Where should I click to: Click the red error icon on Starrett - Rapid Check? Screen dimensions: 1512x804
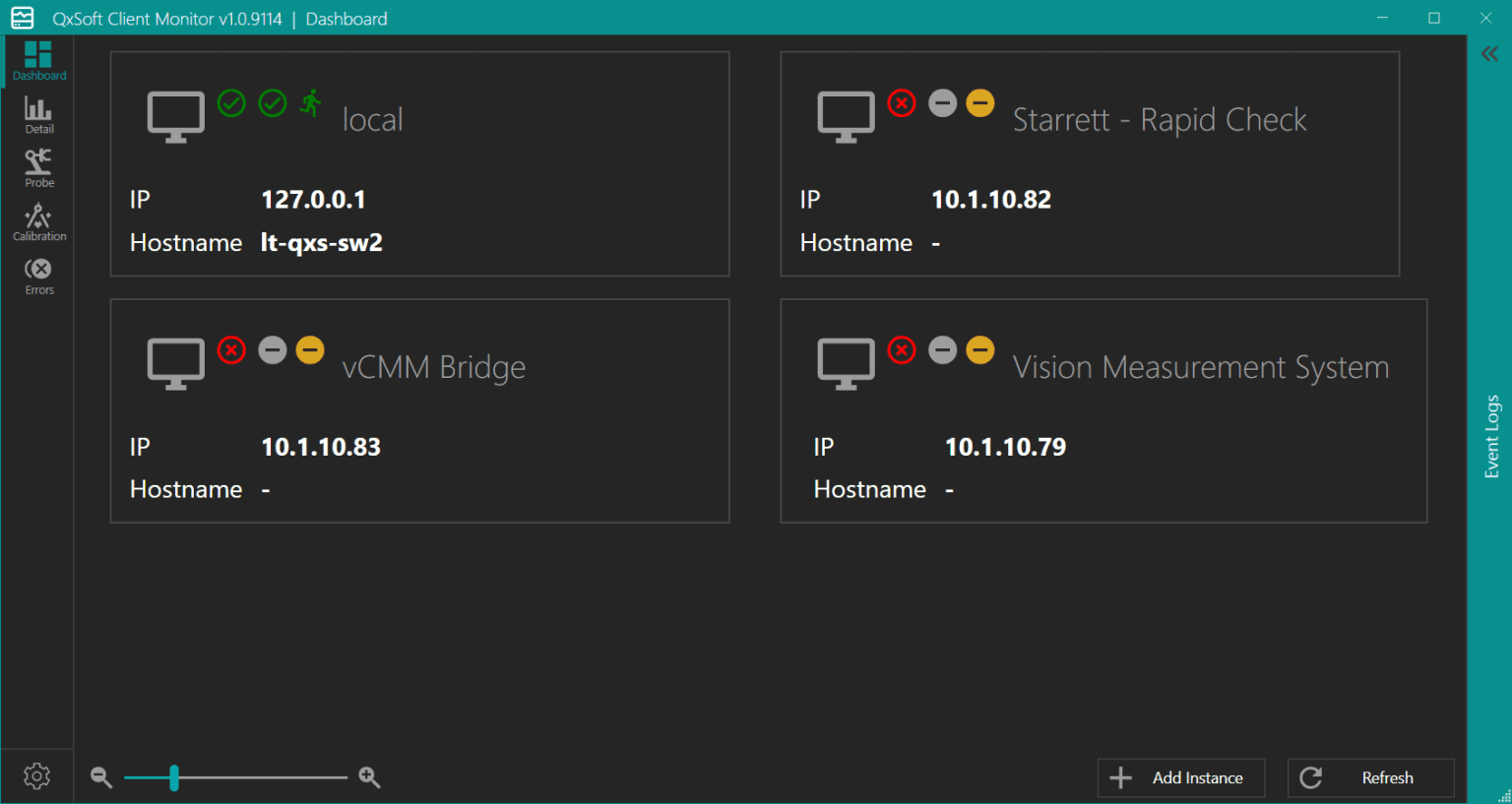[901, 102]
